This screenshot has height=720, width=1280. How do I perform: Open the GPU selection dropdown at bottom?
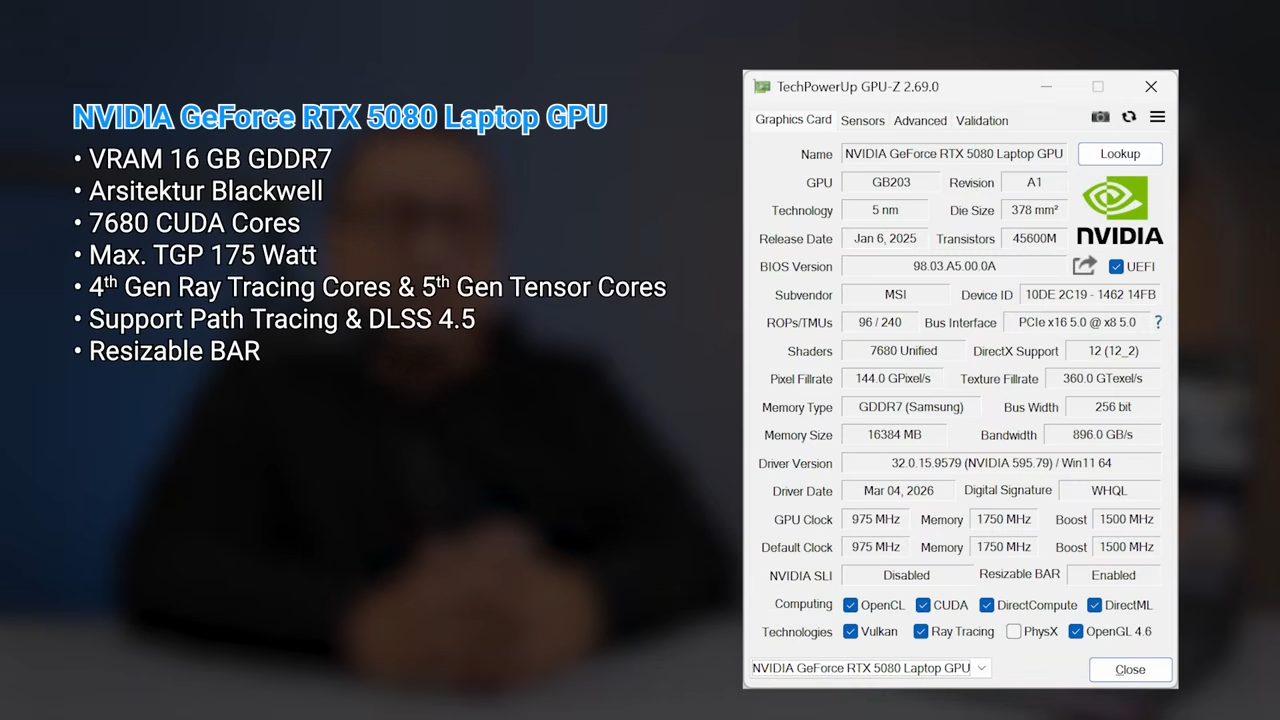tap(870, 668)
